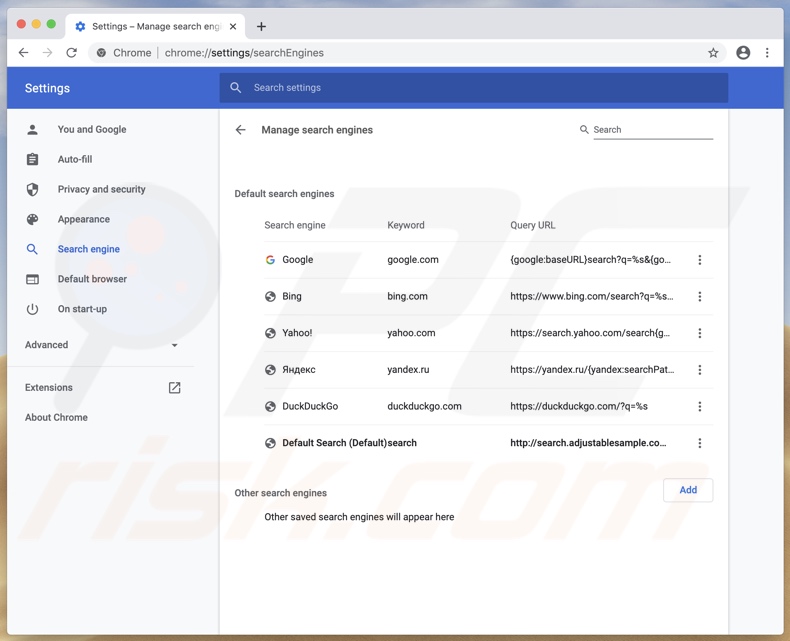Screen dimensions: 790x641
Task: Click the browser back navigation arrow
Action: 24,53
